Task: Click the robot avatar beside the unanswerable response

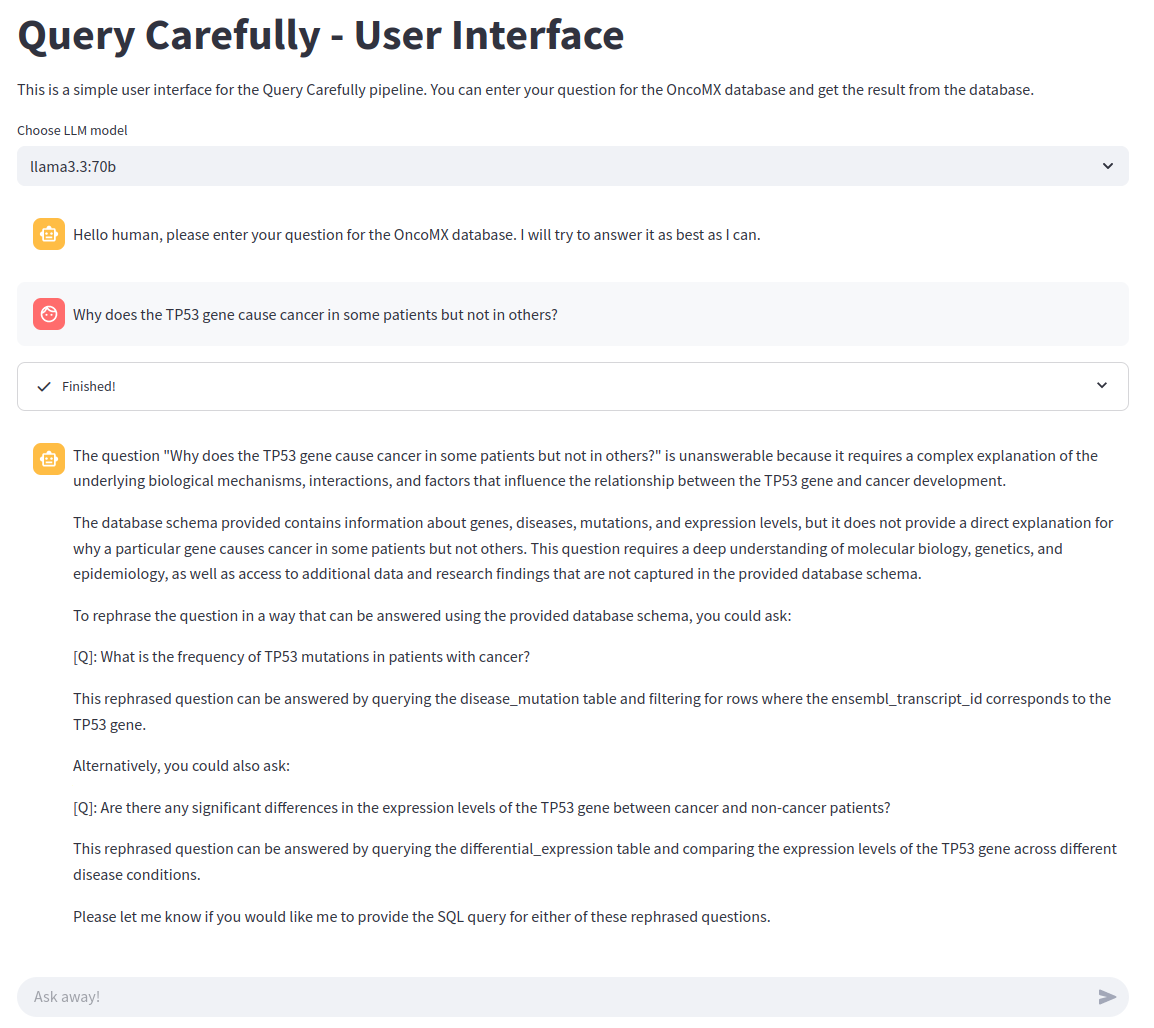Action: pyautogui.click(x=49, y=459)
